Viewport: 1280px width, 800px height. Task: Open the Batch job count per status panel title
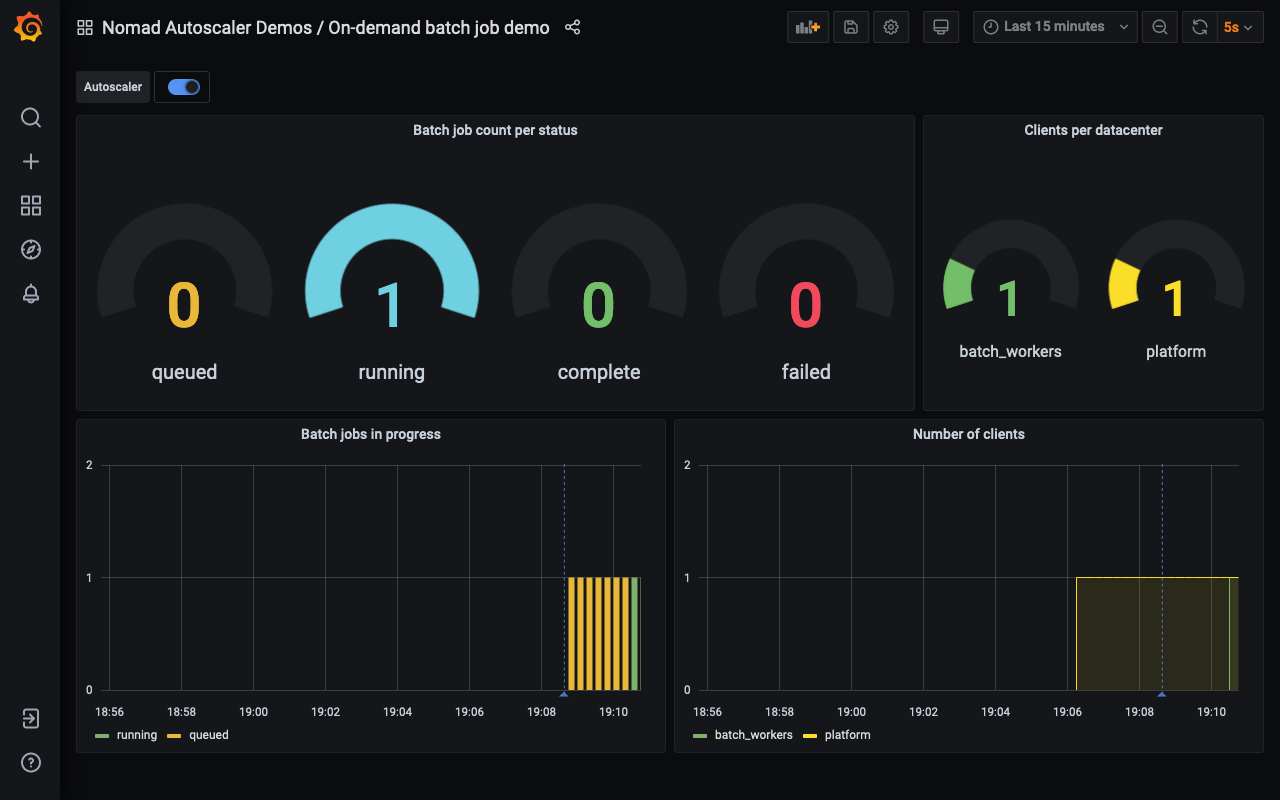point(495,130)
